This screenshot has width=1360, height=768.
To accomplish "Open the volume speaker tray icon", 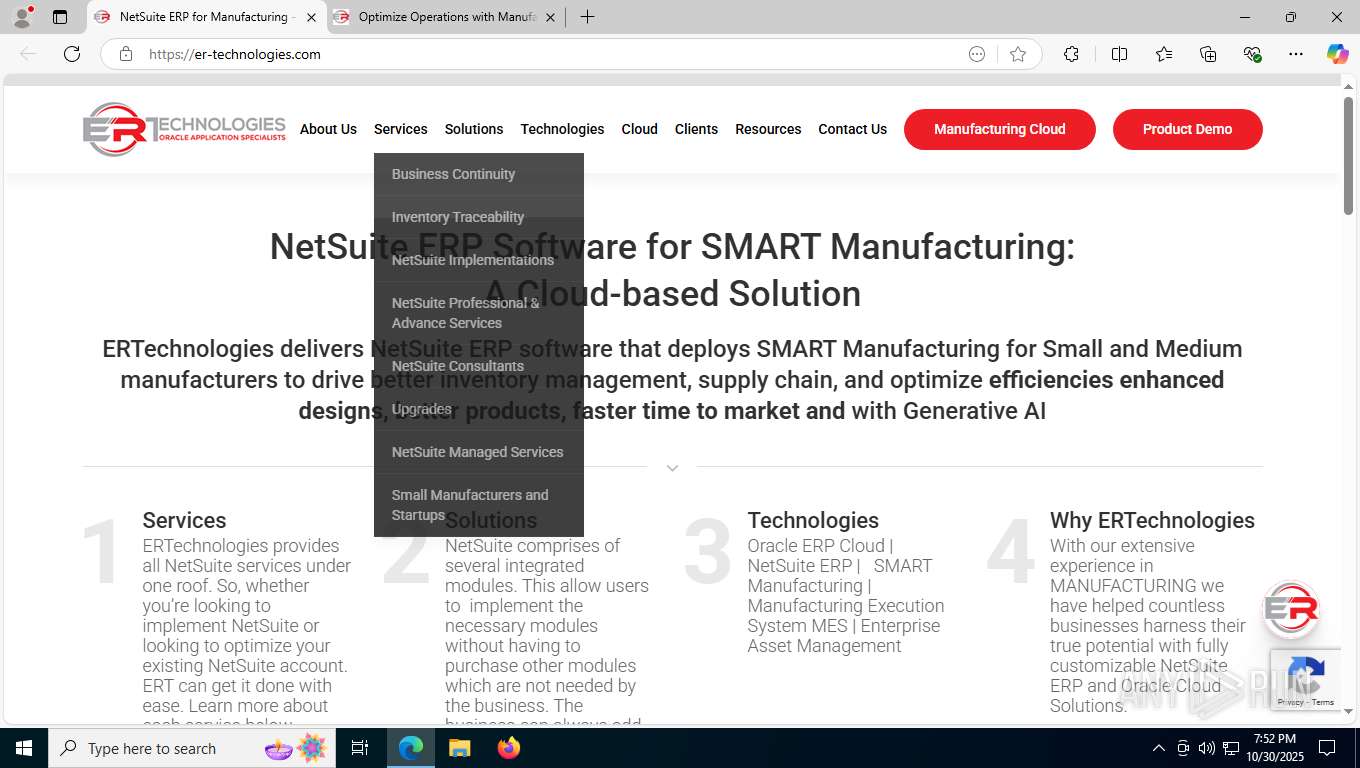I will coord(1206,748).
